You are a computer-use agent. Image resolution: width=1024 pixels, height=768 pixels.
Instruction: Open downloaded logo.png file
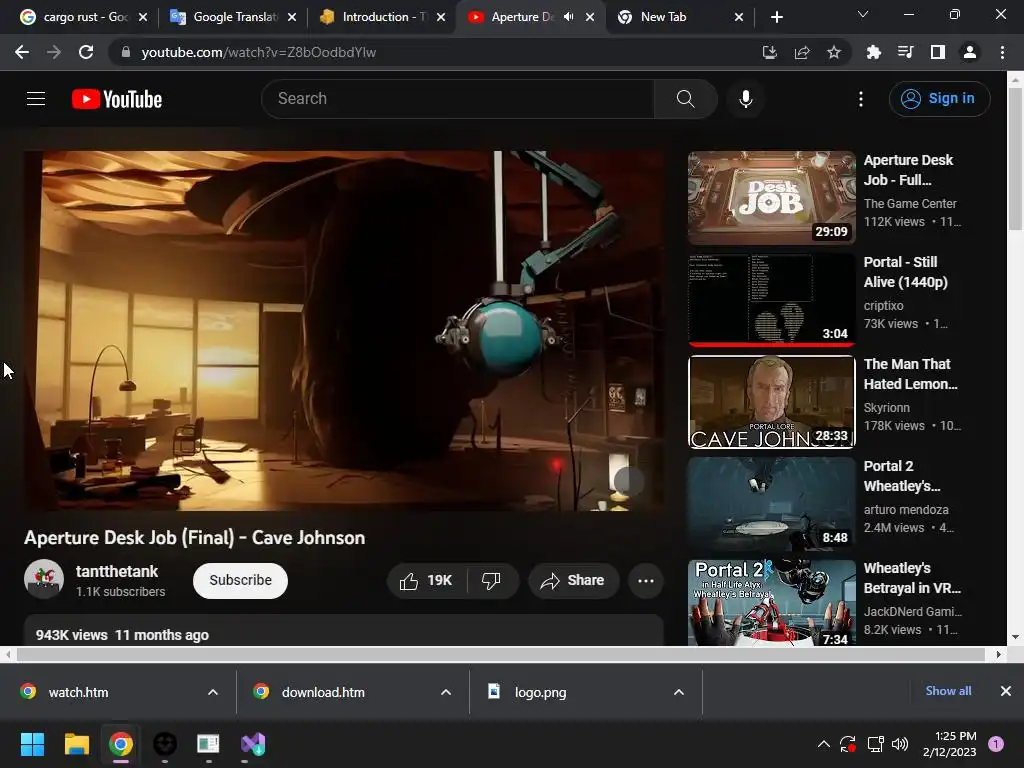coord(540,692)
